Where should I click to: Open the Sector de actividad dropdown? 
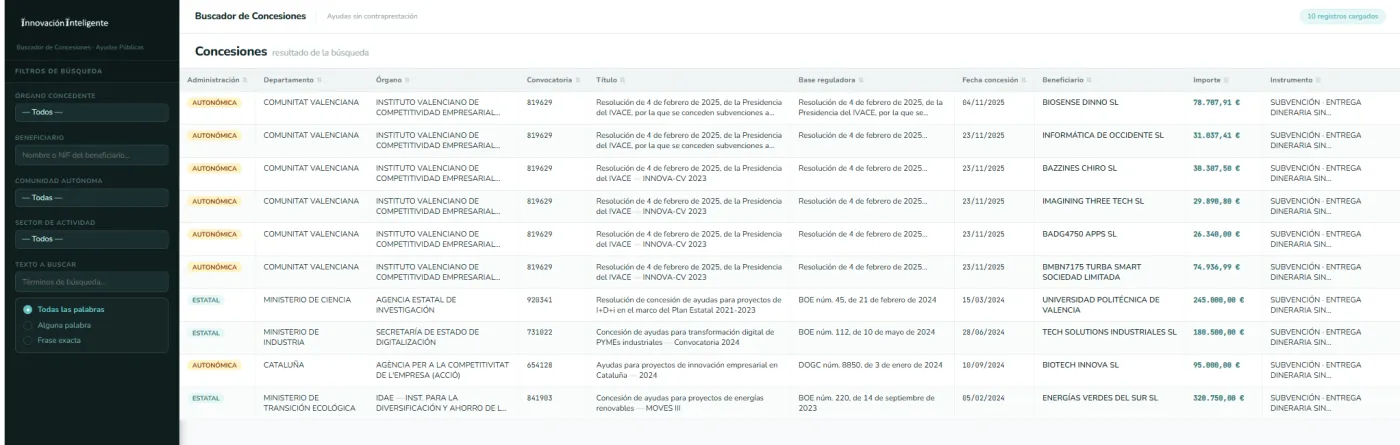90,240
